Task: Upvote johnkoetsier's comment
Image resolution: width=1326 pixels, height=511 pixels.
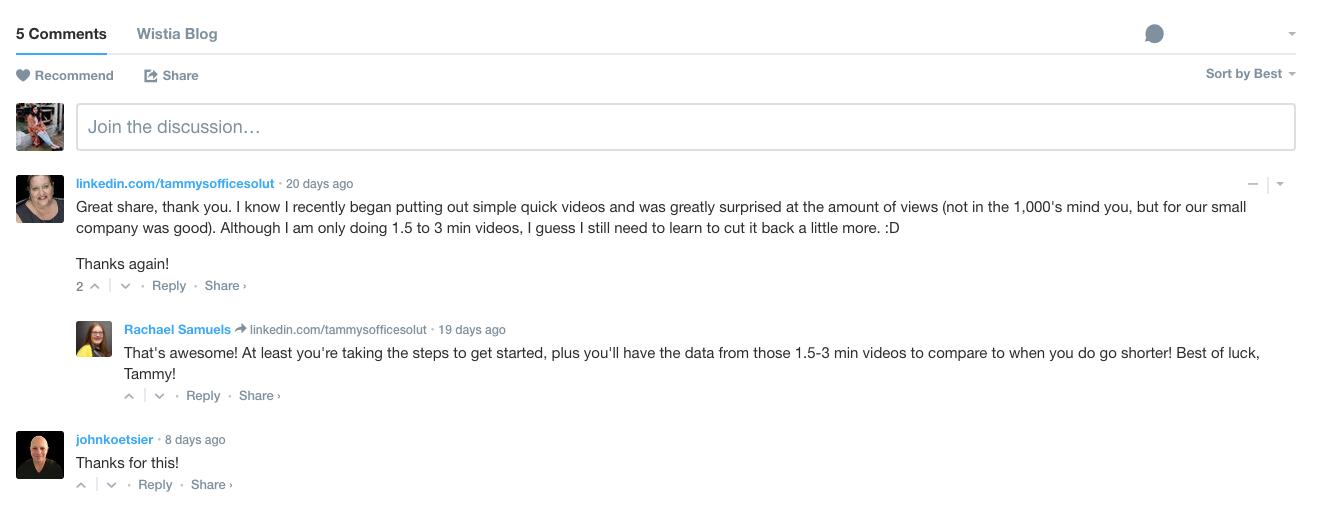Action: click(x=81, y=485)
